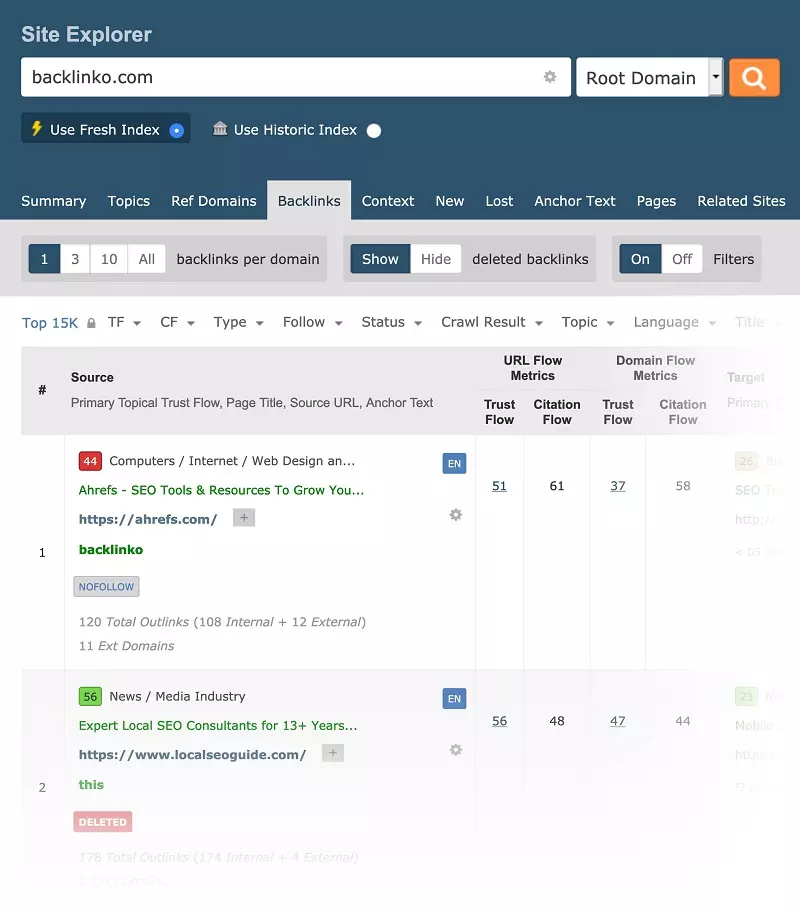Click the gear icon in the localseoguide.com row
Image resolution: width=800 pixels, height=910 pixels.
click(x=456, y=749)
